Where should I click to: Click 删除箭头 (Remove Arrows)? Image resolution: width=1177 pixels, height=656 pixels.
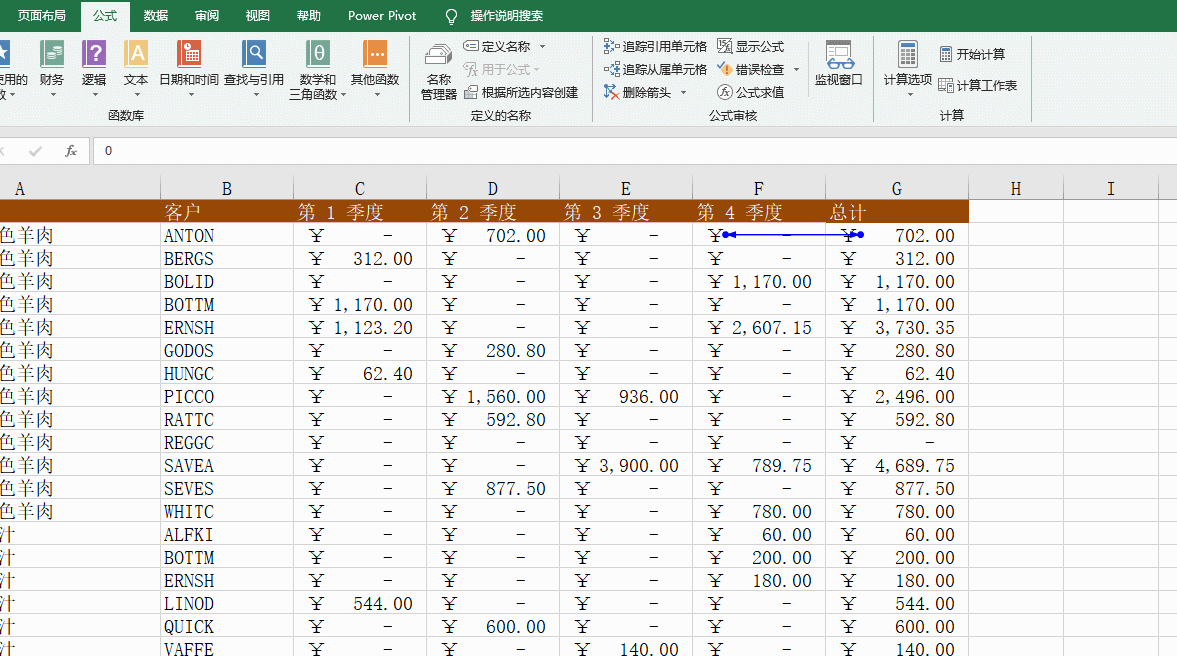pos(638,92)
